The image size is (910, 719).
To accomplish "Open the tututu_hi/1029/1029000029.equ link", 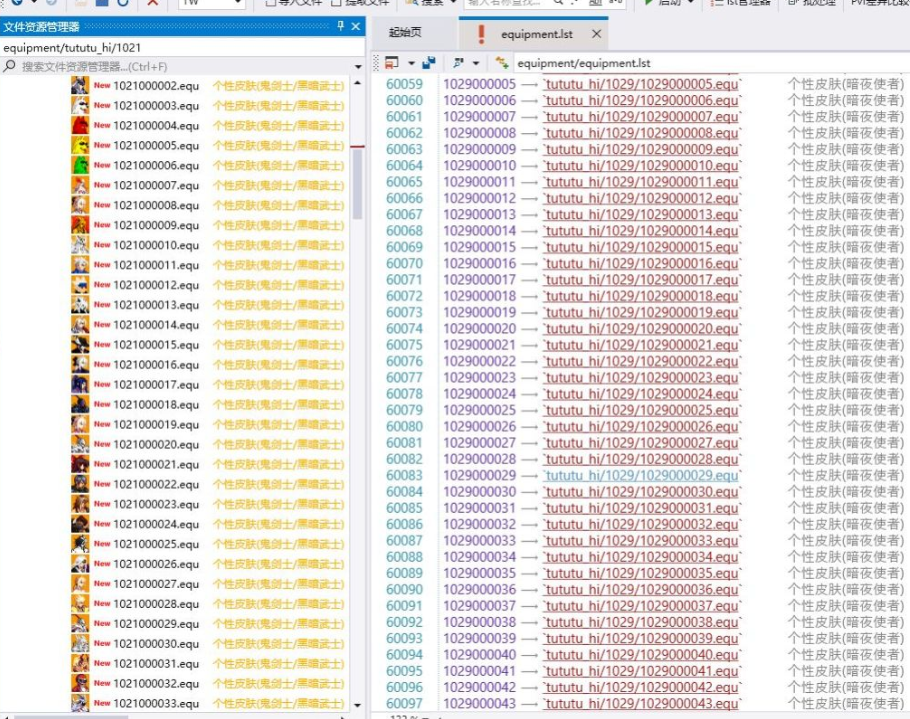I will coord(641,476).
